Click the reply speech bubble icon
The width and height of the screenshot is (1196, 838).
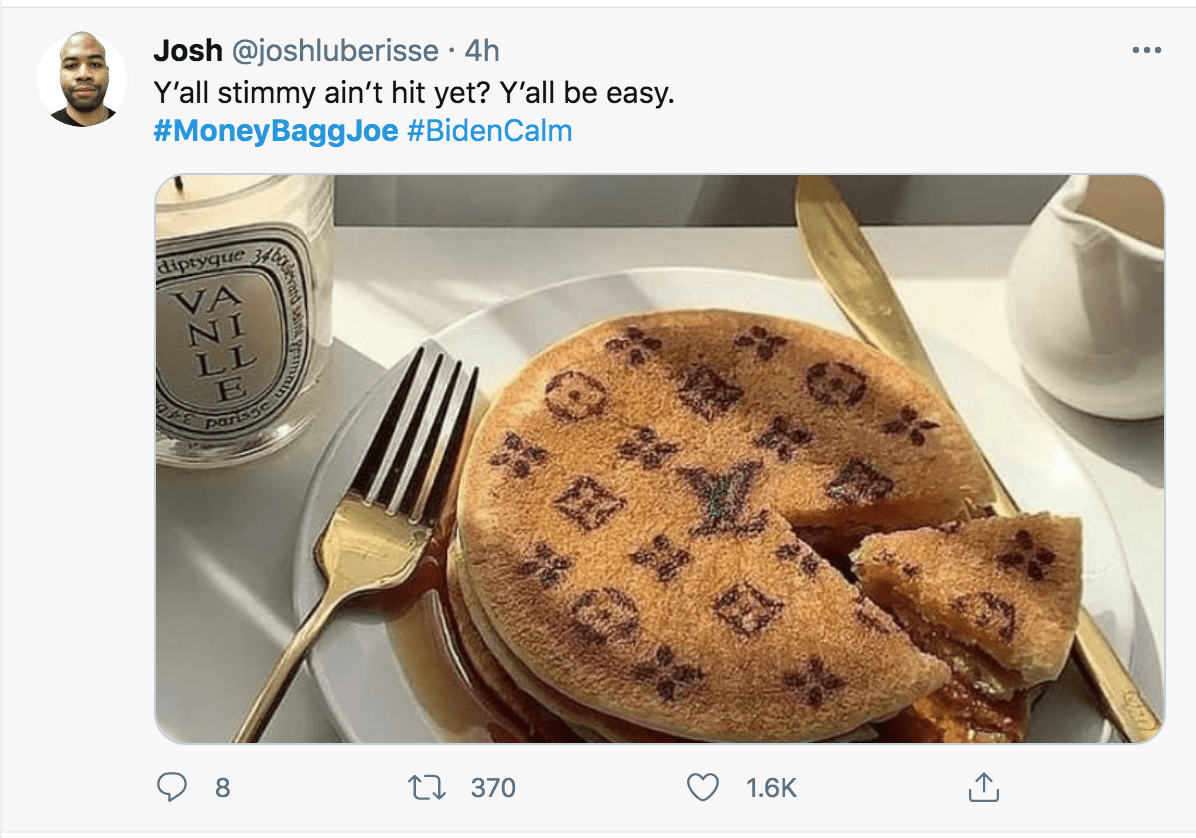[x=171, y=788]
